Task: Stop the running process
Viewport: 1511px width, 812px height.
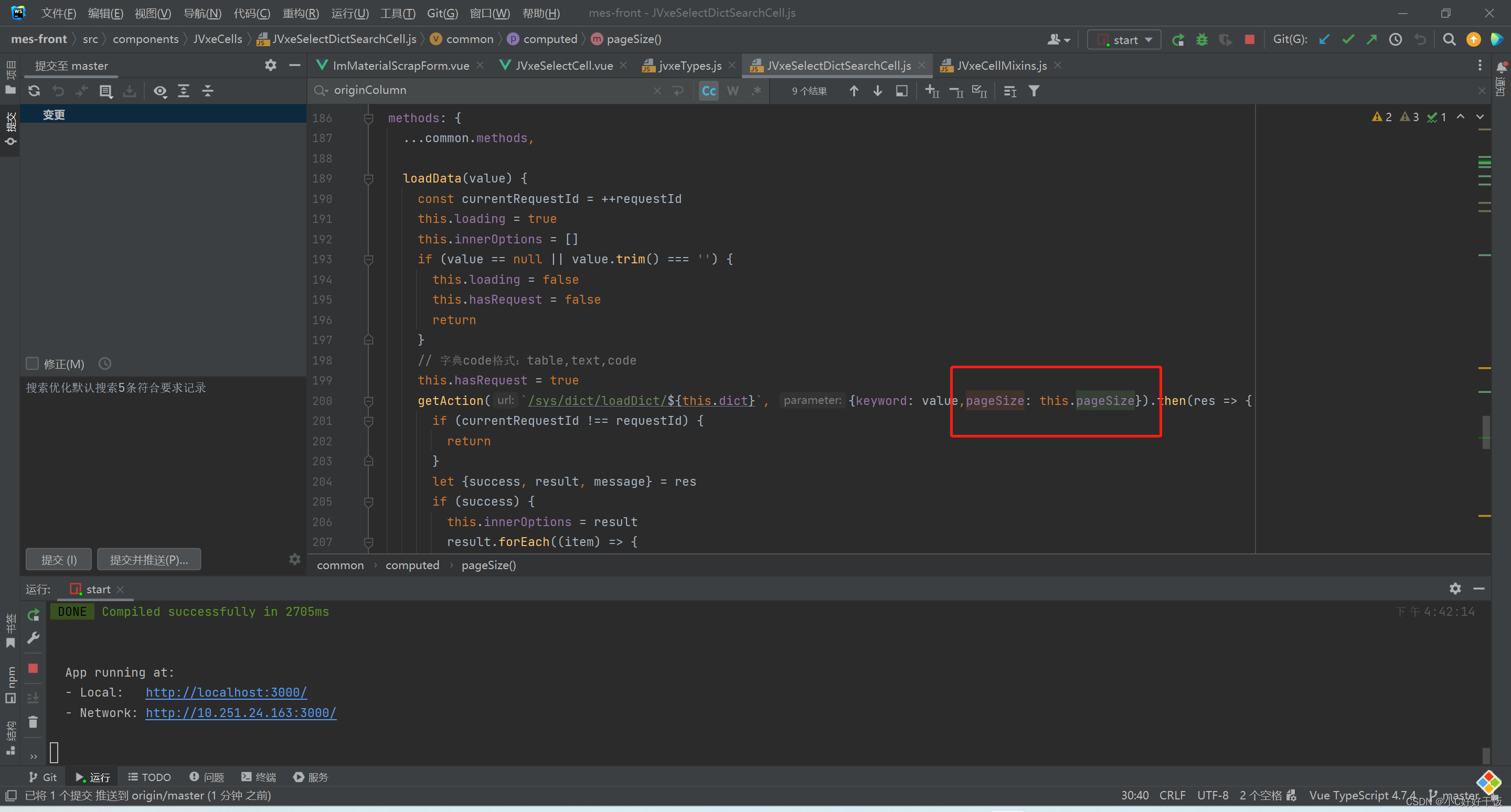Action: click(x=1249, y=39)
